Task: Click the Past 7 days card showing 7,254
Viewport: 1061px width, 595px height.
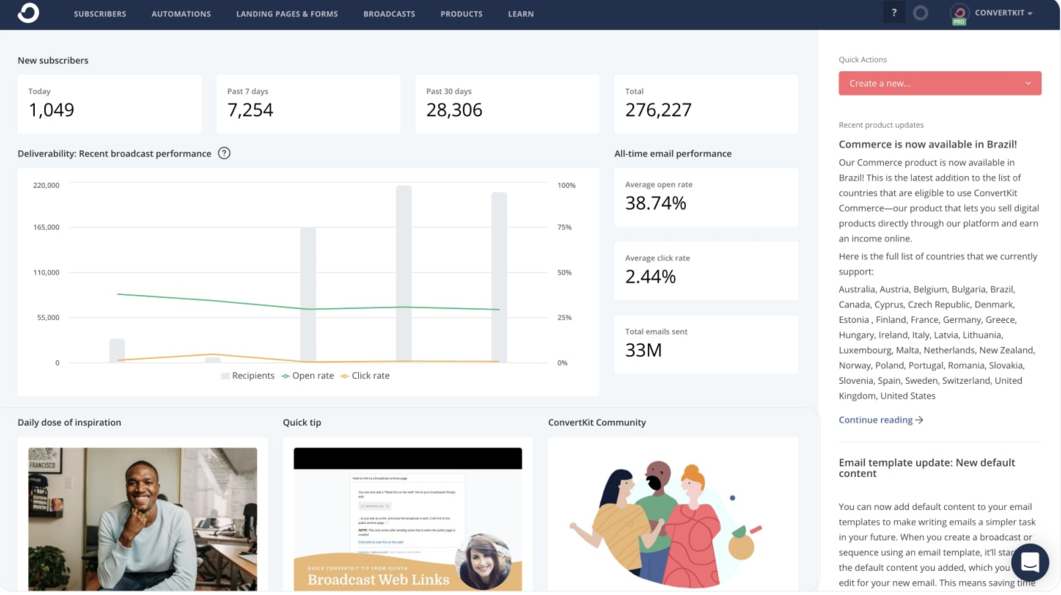Action: pyautogui.click(x=309, y=104)
